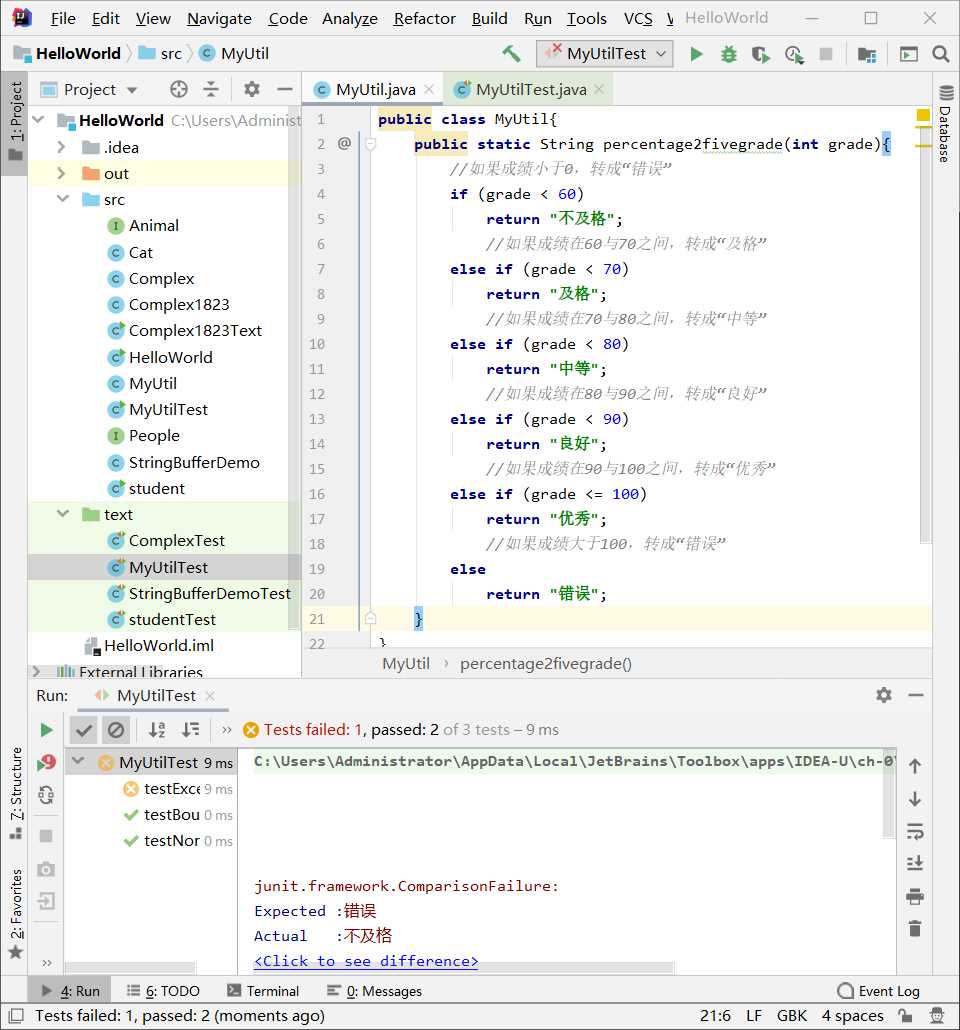
Task: Toggle show passed tests checkmark button
Action: [83, 730]
